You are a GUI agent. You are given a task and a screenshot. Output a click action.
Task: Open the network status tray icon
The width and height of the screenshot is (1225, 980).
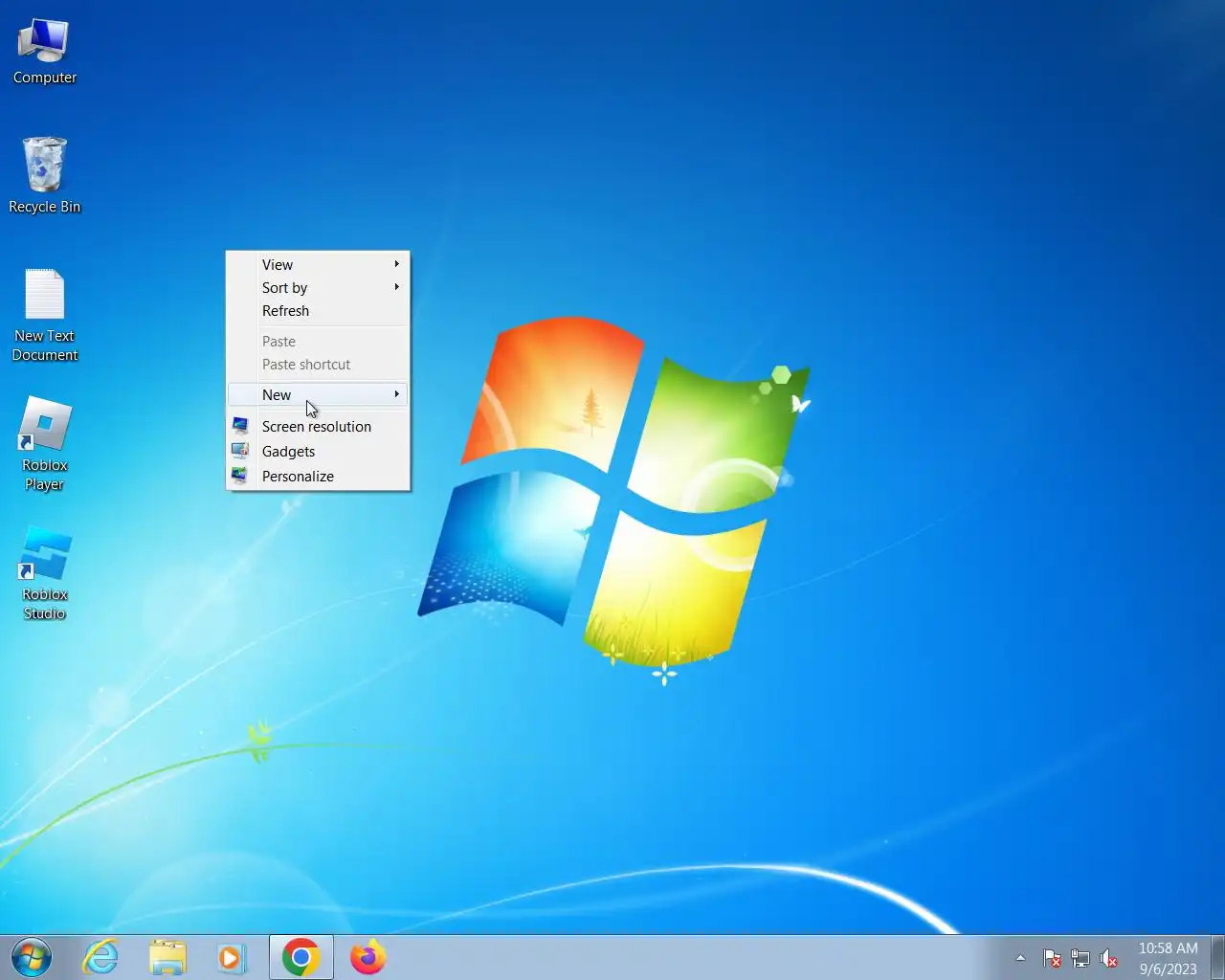(x=1080, y=958)
